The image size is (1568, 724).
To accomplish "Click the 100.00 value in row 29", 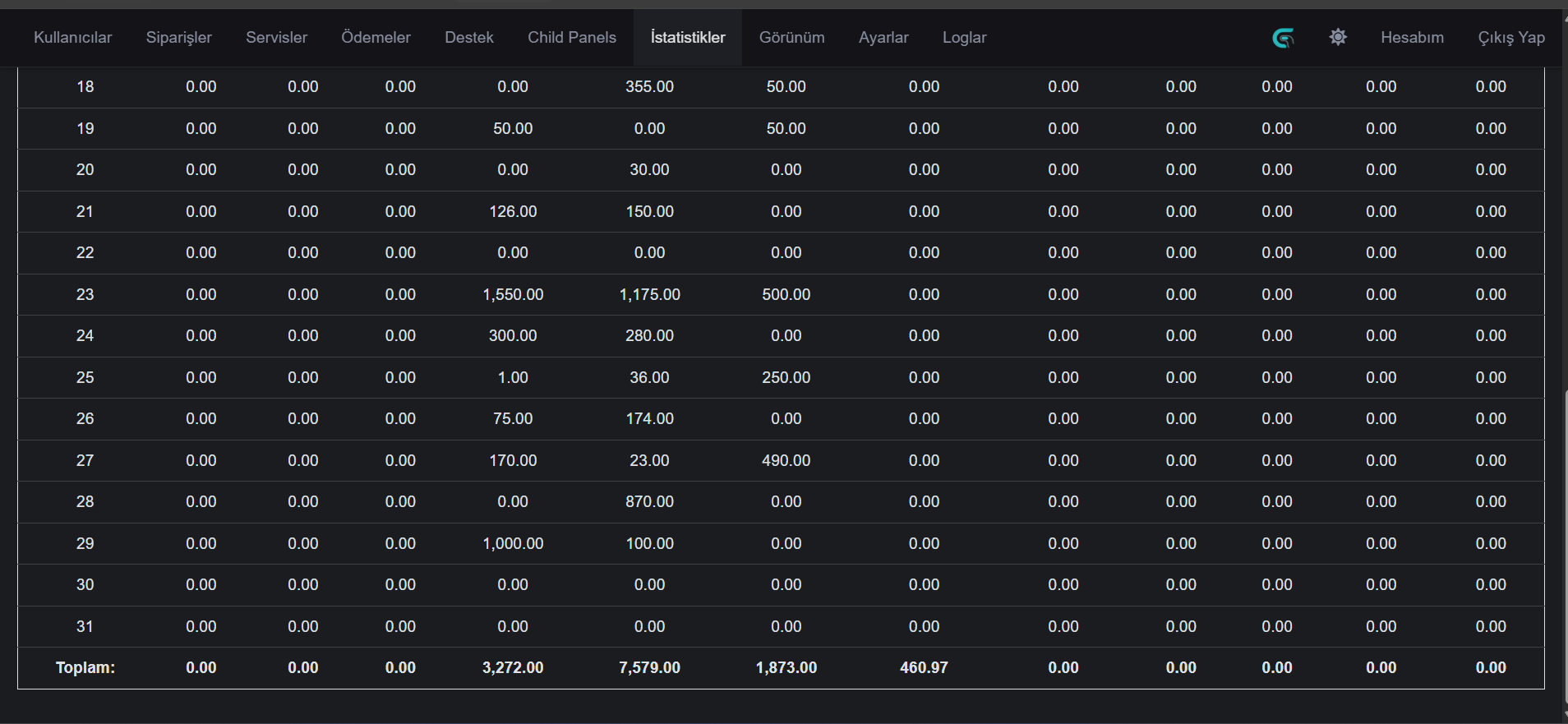I will point(649,544).
